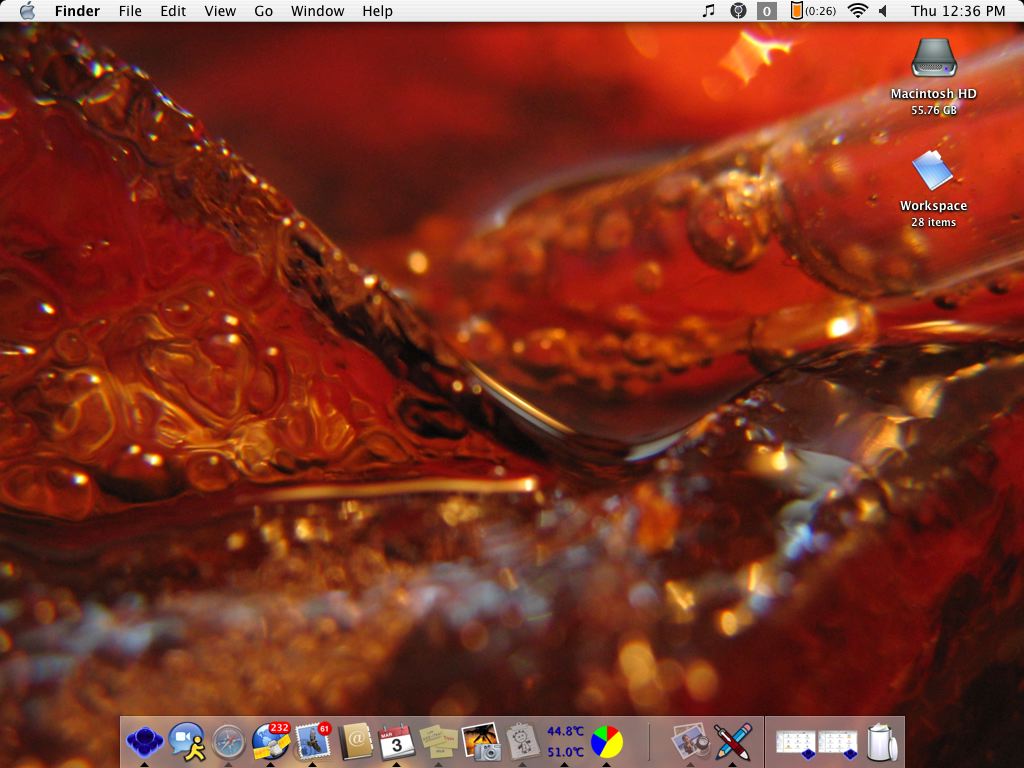The width and height of the screenshot is (1024, 768).
Task: Open the Trash in the Dock
Action: [881, 741]
